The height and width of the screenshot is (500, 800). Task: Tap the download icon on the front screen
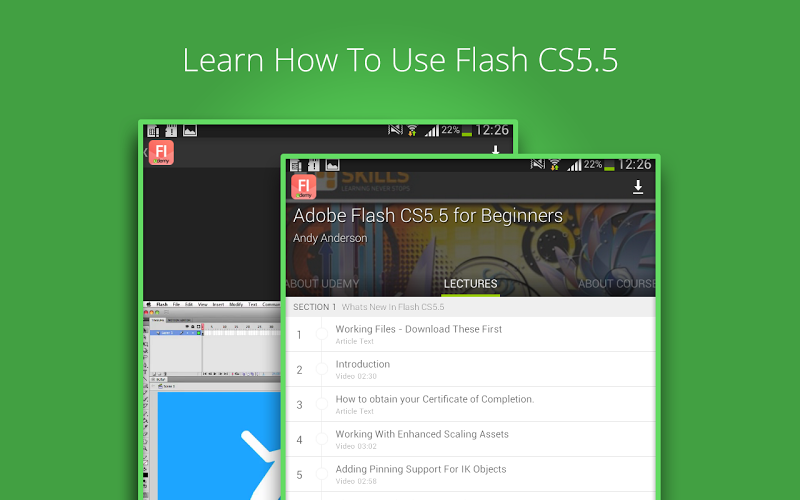pyautogui.click(x=638, y=187)
